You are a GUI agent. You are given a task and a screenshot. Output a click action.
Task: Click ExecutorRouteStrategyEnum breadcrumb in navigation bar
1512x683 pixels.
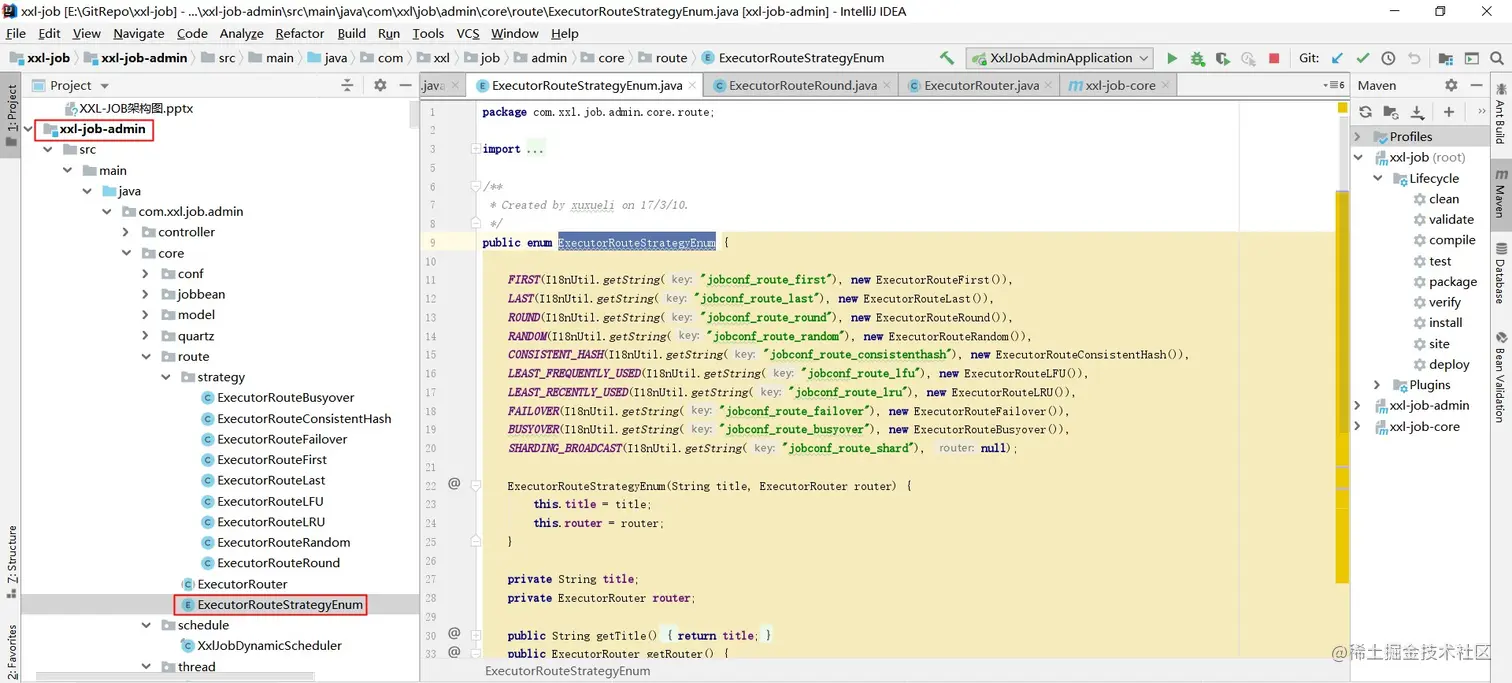[x=801, y=58]
